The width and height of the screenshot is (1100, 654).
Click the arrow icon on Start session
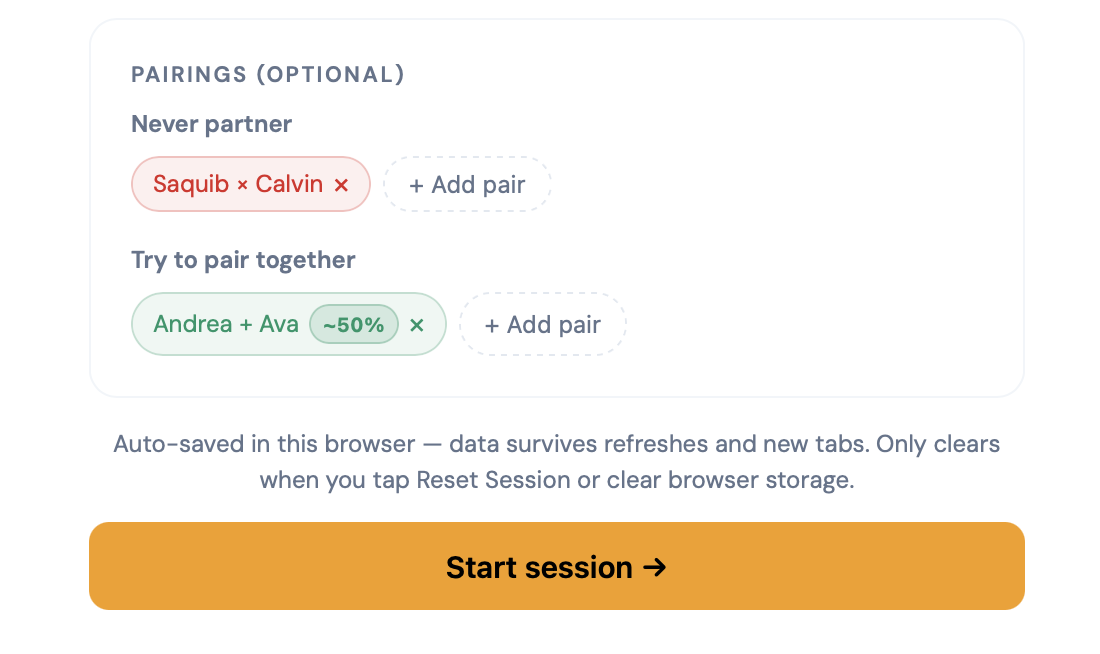click(x=655, y=567)
